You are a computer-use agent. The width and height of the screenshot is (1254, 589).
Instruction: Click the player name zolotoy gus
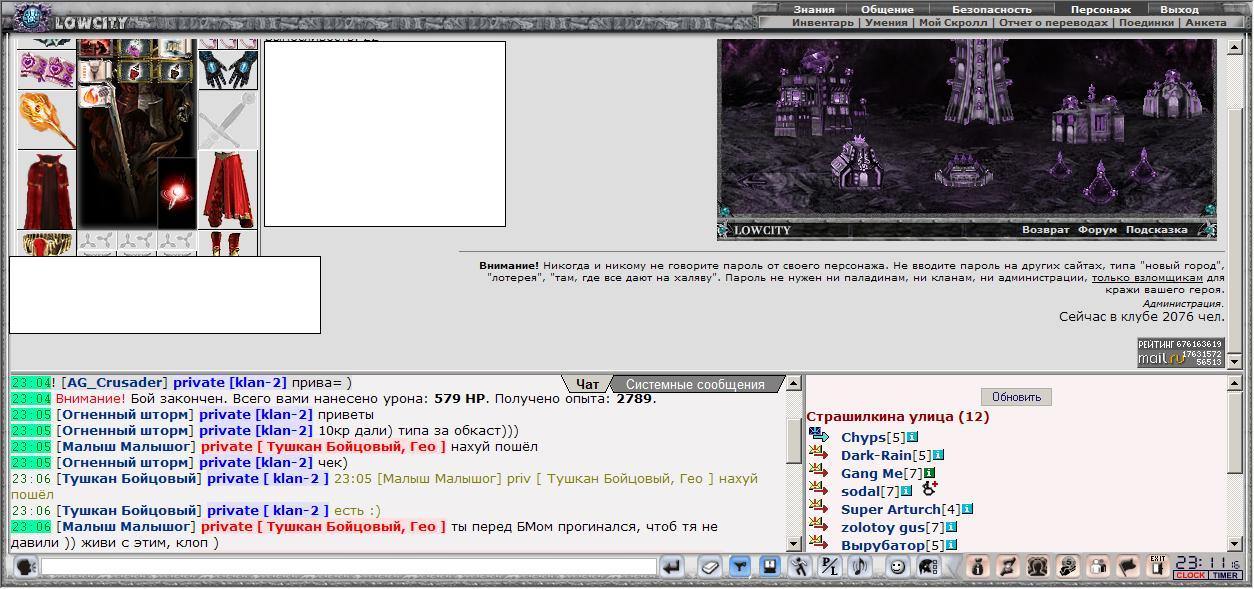(883, 527)
